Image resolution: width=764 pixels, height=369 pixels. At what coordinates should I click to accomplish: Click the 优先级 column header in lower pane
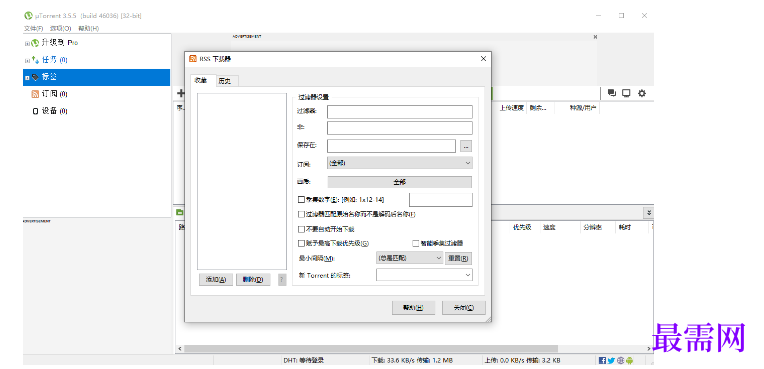point(521,227)
